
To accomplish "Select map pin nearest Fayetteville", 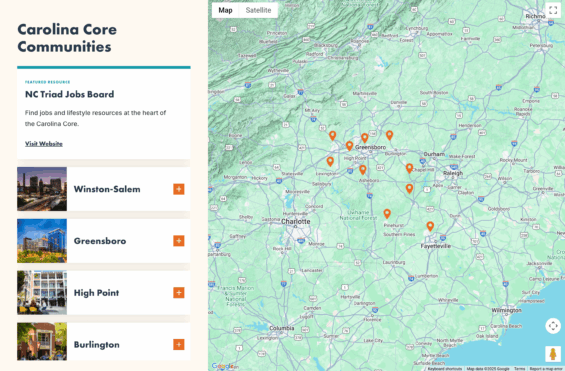I will (430, 226).
